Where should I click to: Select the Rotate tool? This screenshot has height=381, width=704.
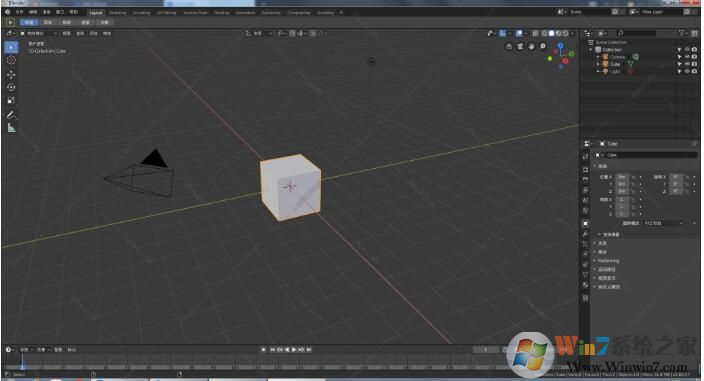(x=11, y=87)
